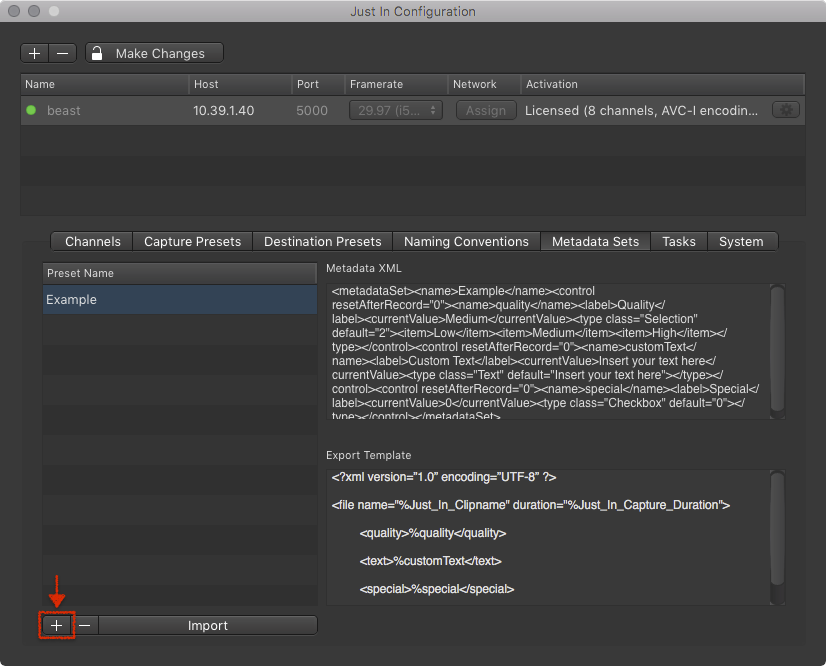This screenshot has width=826, height=666.
Task: Remove the selected metadata set preset
Action: 85,625
